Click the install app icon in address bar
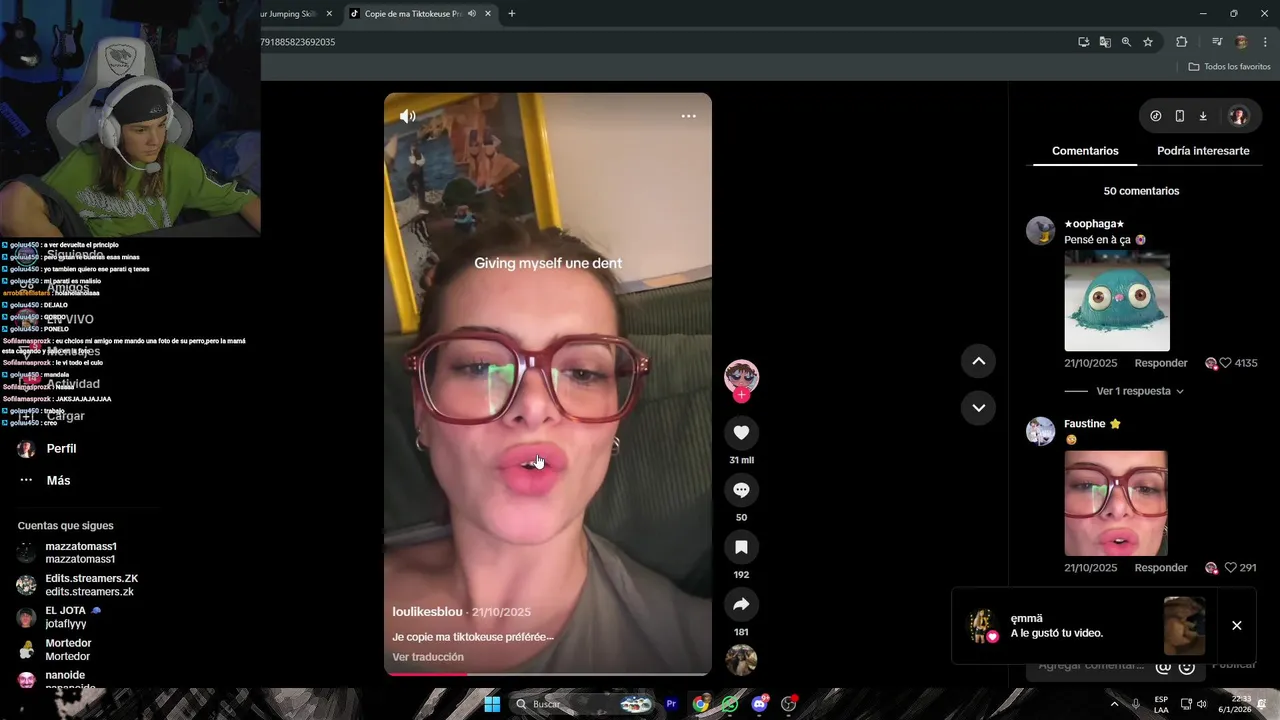The height and width of the screenshot is (720, 1280). 1084,42
